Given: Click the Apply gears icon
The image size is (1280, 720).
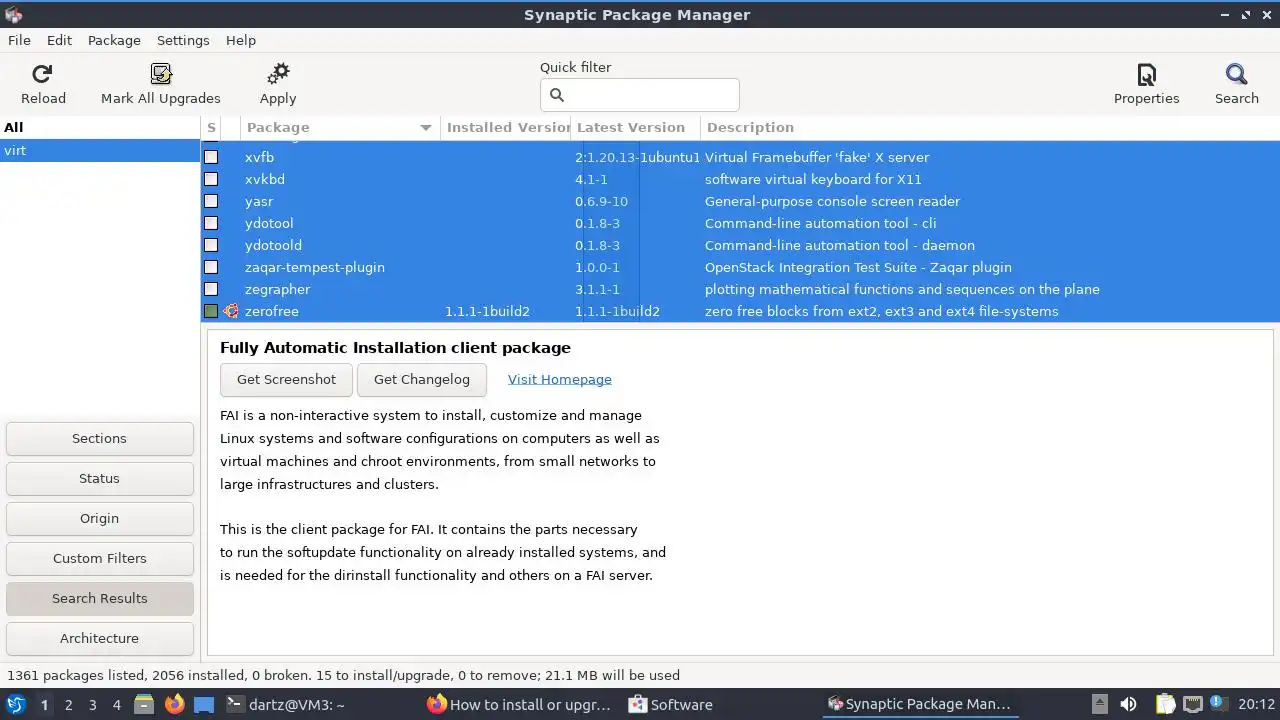Looking at the screenshot, I should pyautogui.click(x=278, y=74).
